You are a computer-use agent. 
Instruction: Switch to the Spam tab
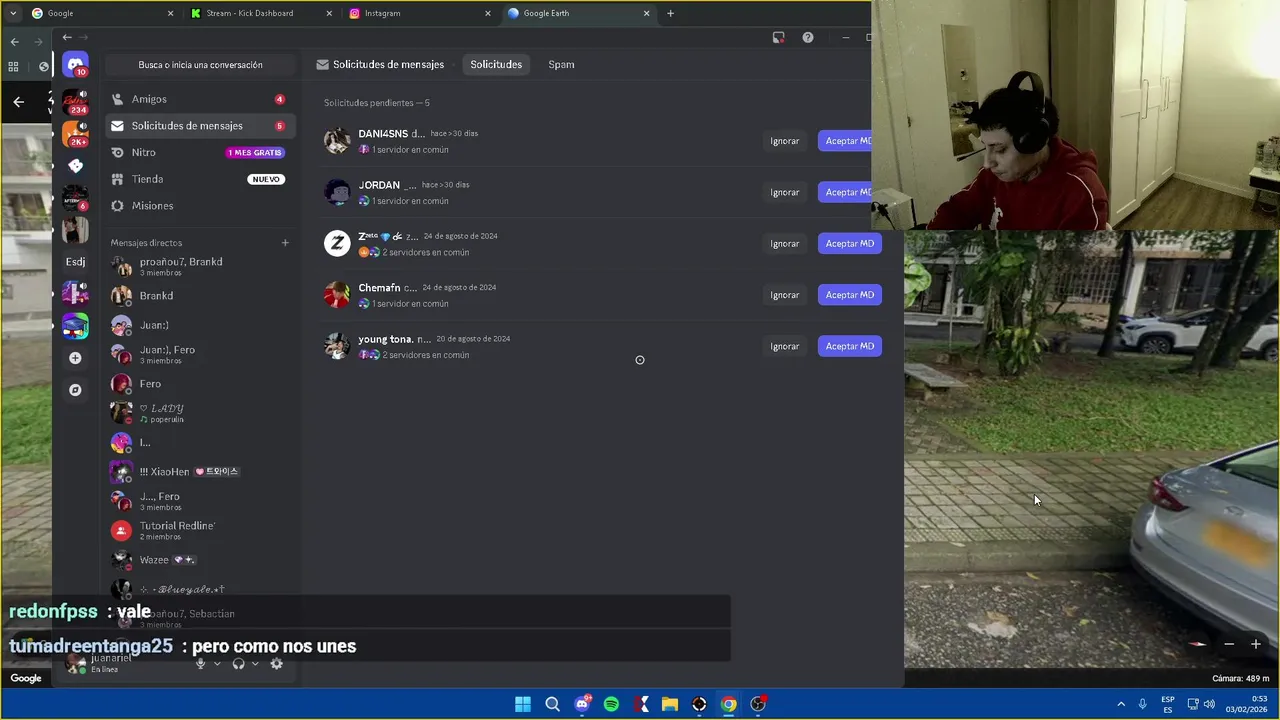[x=561, y=65]
